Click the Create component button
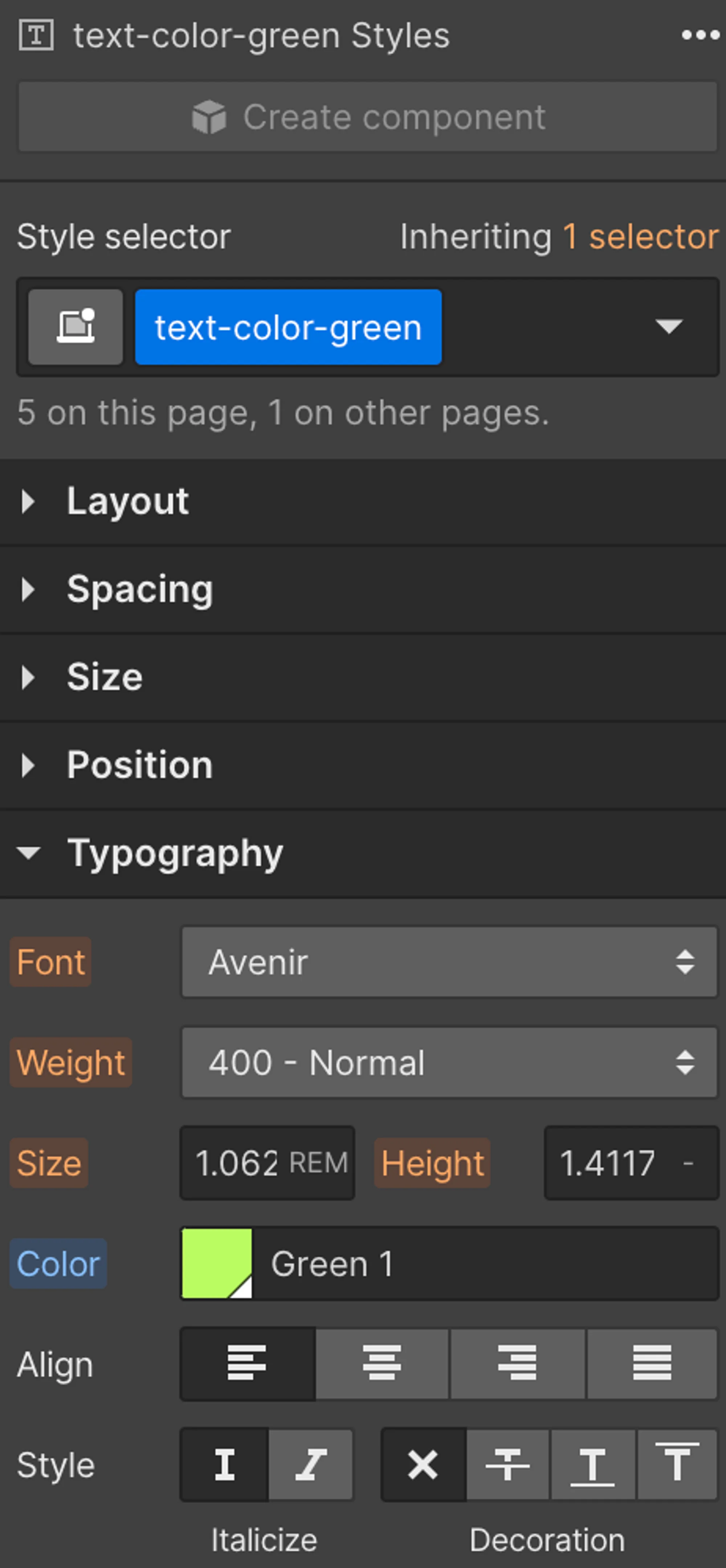 point(366,117)
